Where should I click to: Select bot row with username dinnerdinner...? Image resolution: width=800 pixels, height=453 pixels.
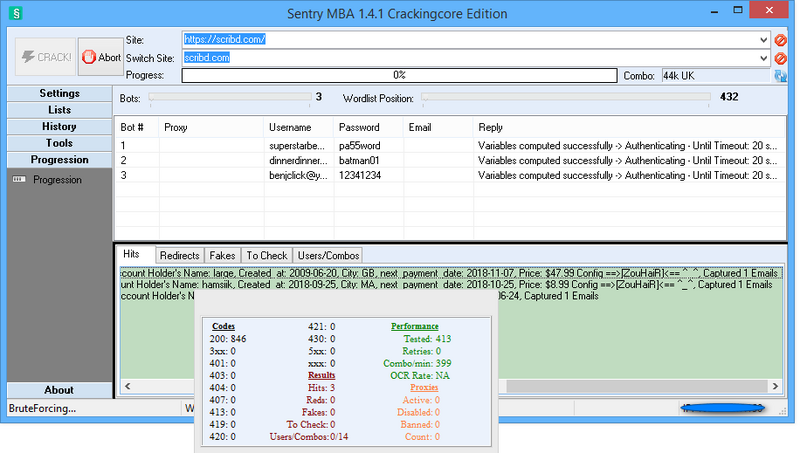click(450, 161)
